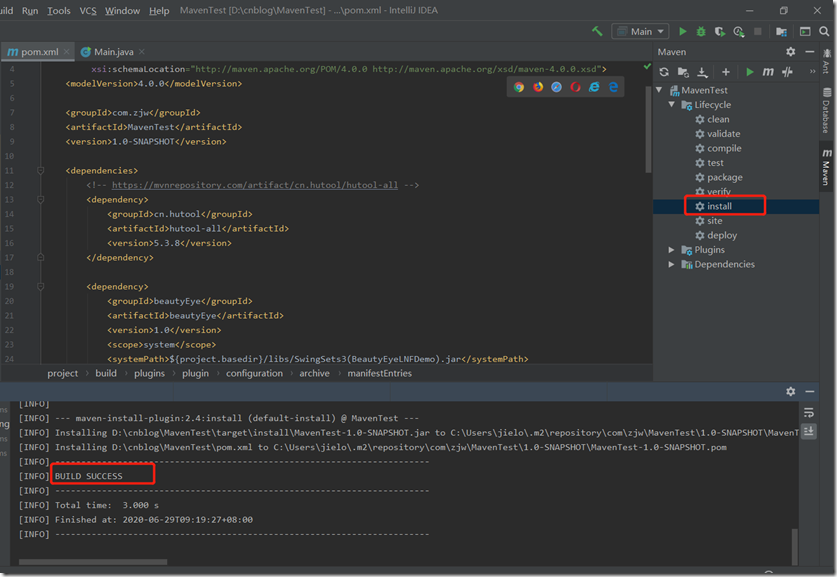Open the Help menu
Viewport: 837px width, 577px height.
pyautogui.click(x=159, y=11)
